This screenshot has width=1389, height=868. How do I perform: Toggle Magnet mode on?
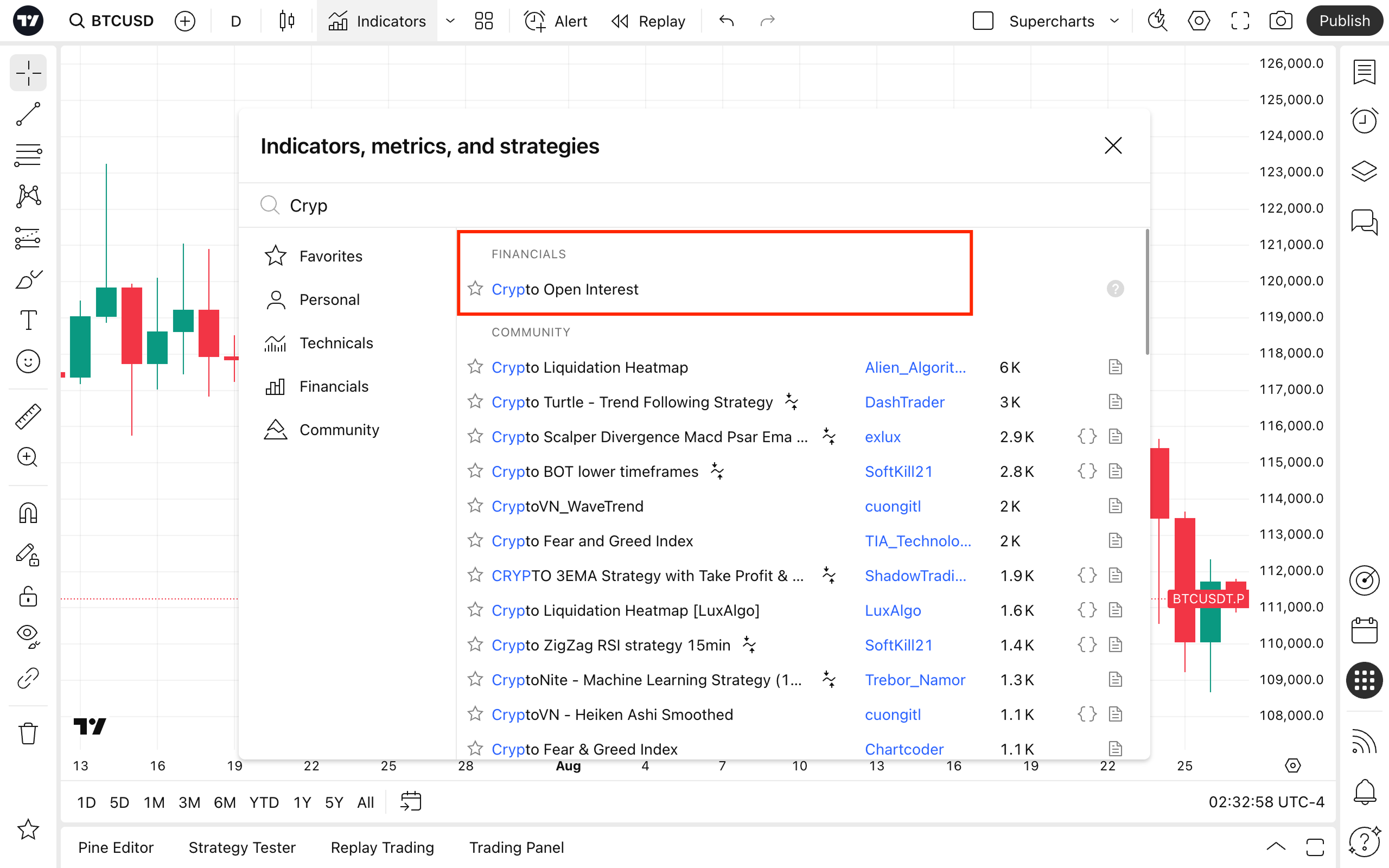coord(28,513)
